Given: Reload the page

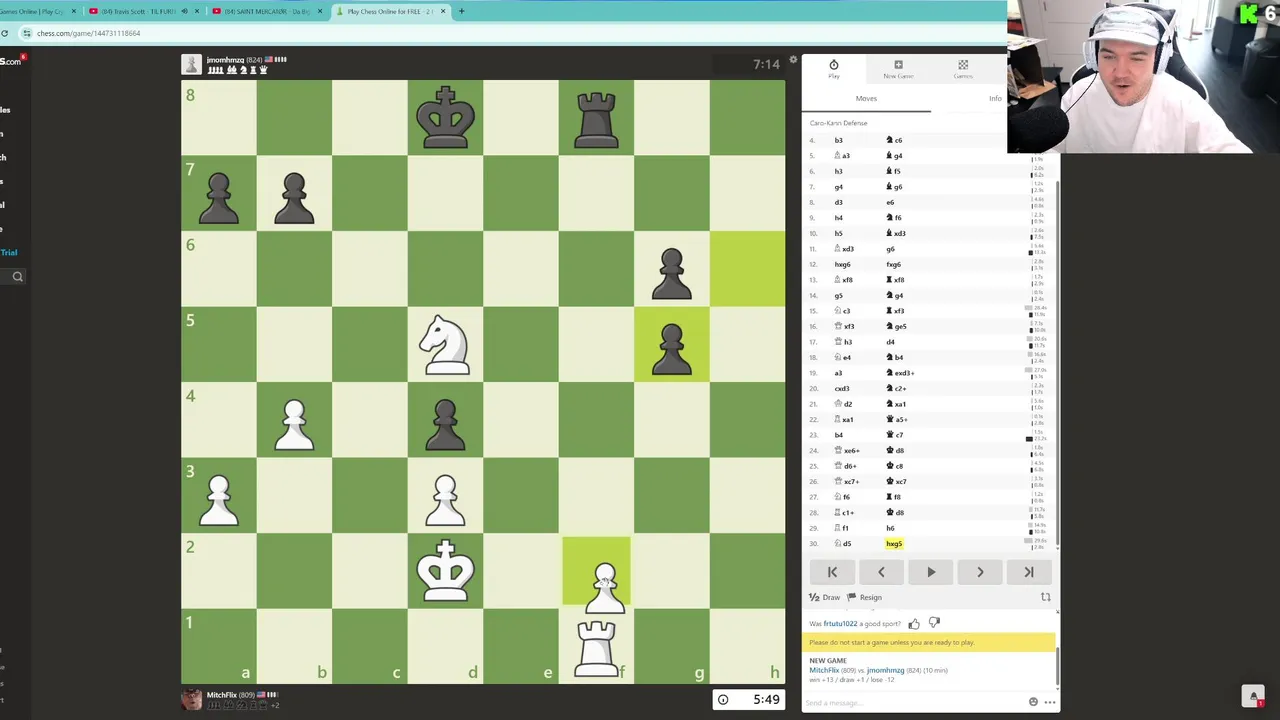Looking at the screenshot, I should pos(5,33).
